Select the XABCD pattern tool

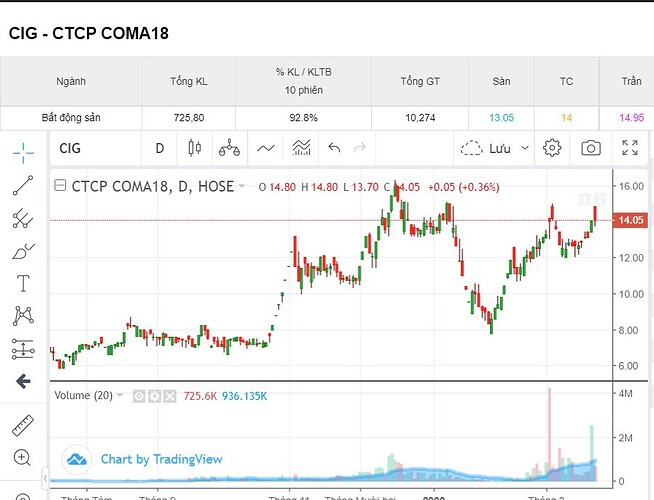coord(23,316)
